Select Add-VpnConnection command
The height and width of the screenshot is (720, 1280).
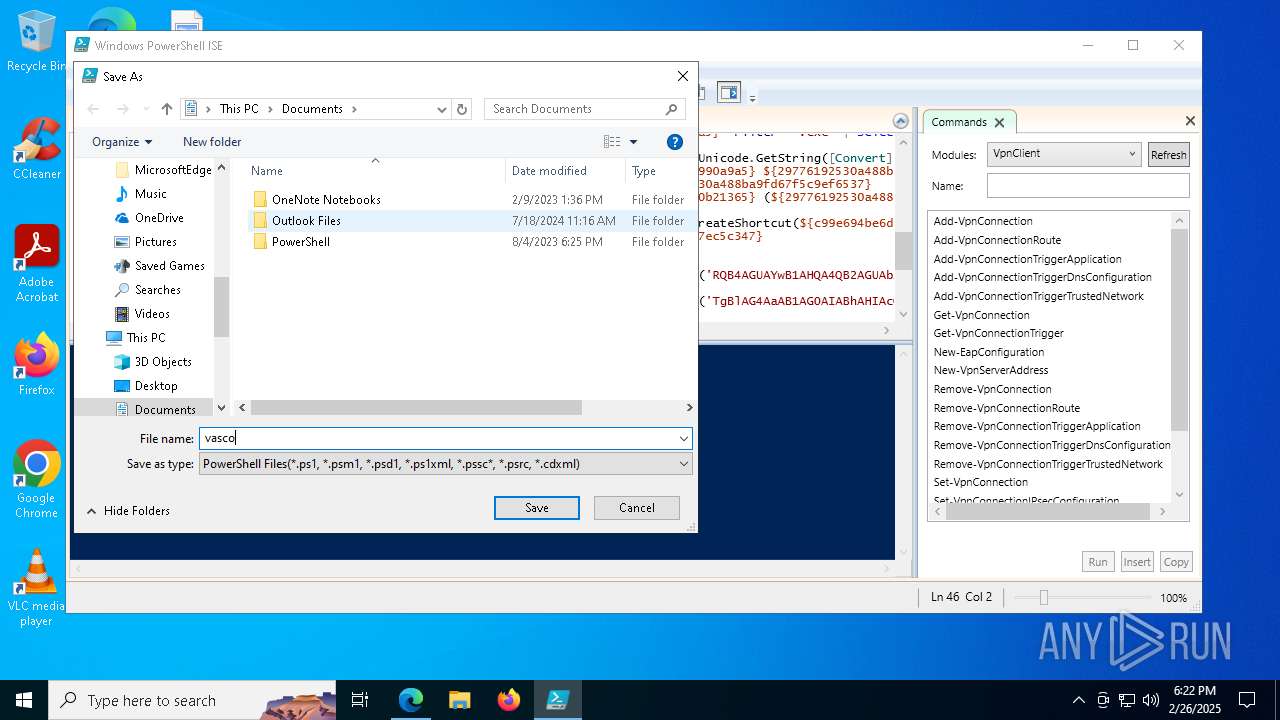click(983, 221)
